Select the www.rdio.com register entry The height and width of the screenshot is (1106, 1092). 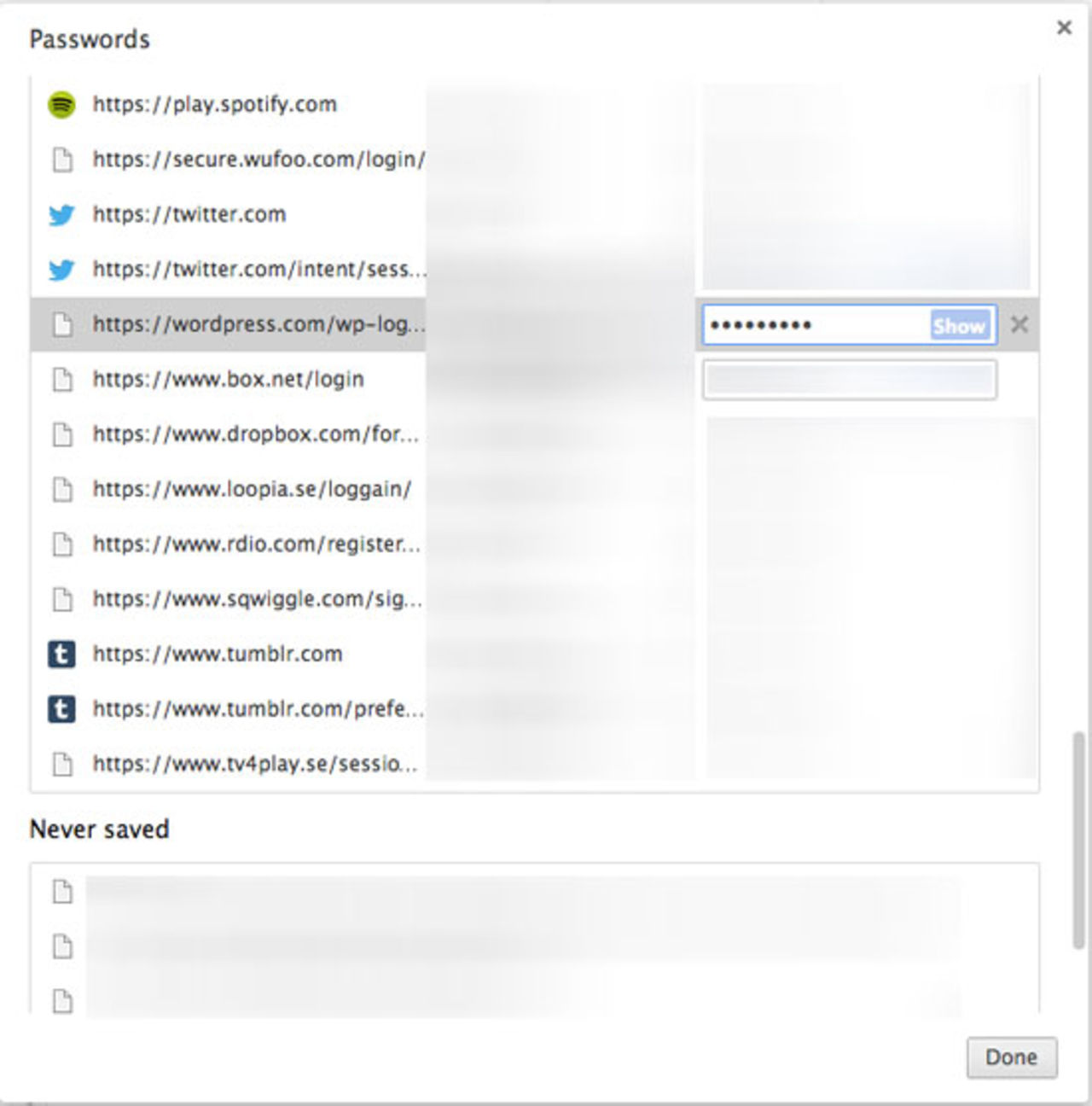254,544
